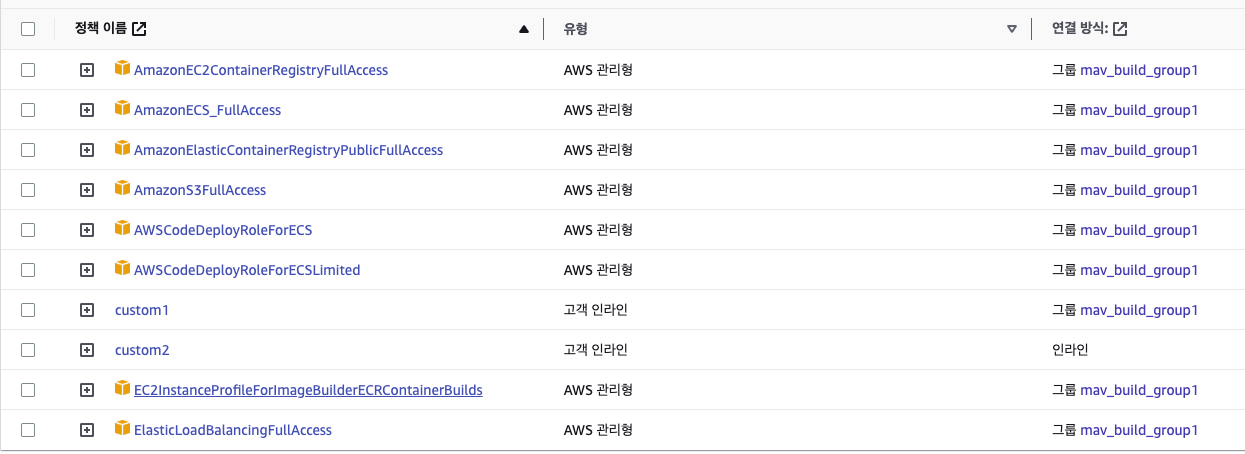Open mav_build_group1 link in AmazonElasticContainerRegistryPublicFullAccess row
1245x454 pixels.
pyautogui.click(x=1139, y=150)
